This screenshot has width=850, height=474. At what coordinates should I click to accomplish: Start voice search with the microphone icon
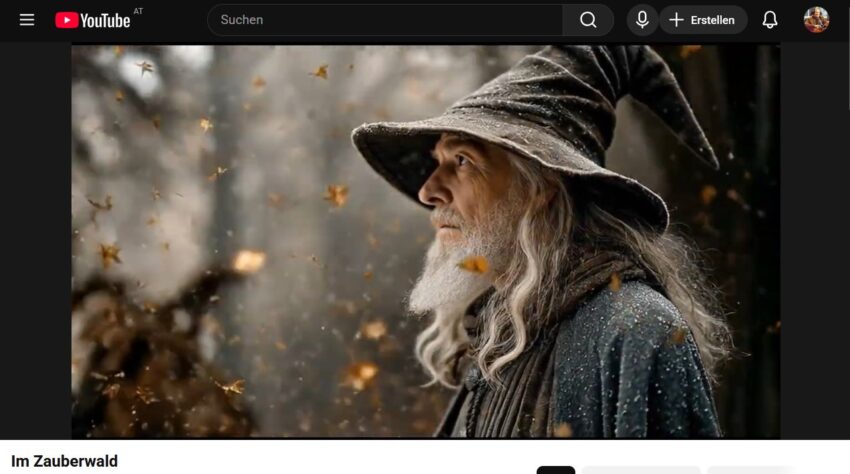pyautogui.click(x=642, y=20)
